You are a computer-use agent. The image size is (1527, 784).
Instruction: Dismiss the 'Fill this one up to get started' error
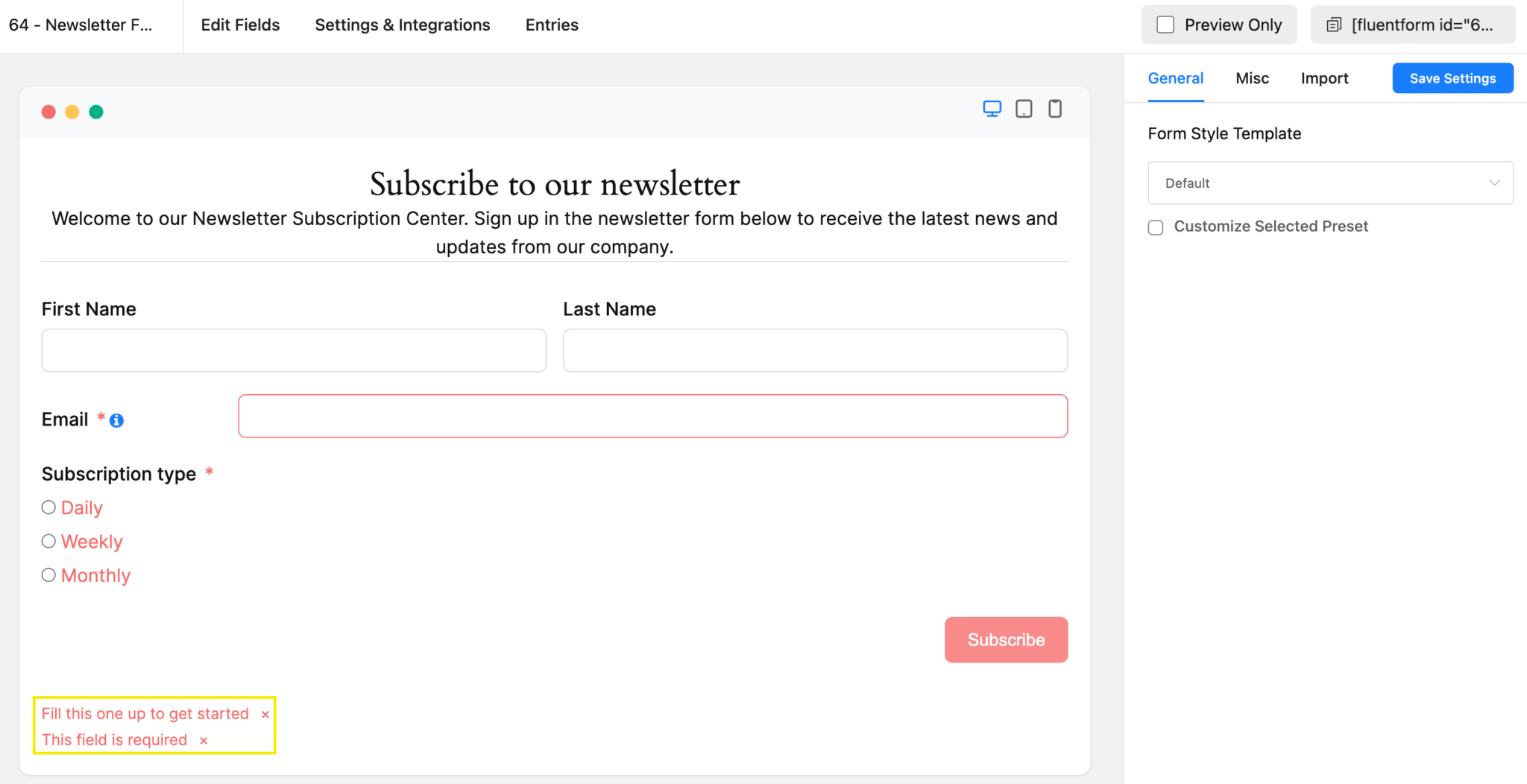click(265, 714)
